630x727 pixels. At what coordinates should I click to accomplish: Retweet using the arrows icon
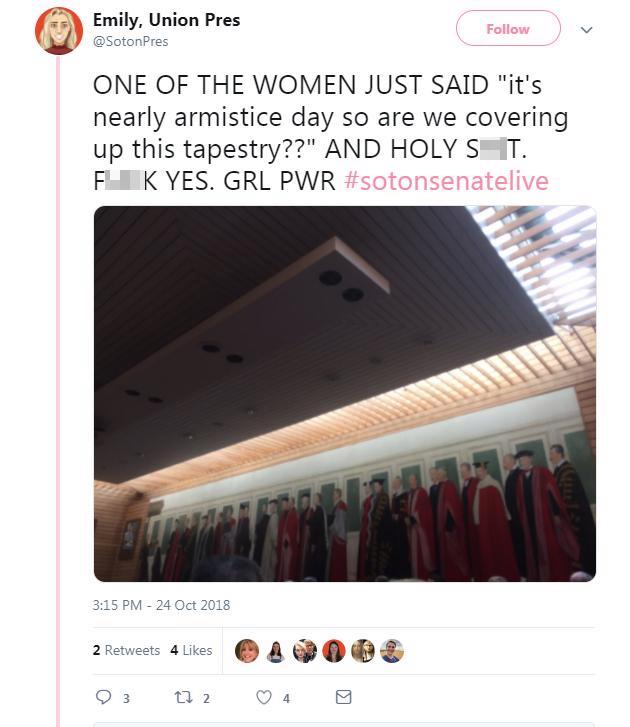pos(183,697)
